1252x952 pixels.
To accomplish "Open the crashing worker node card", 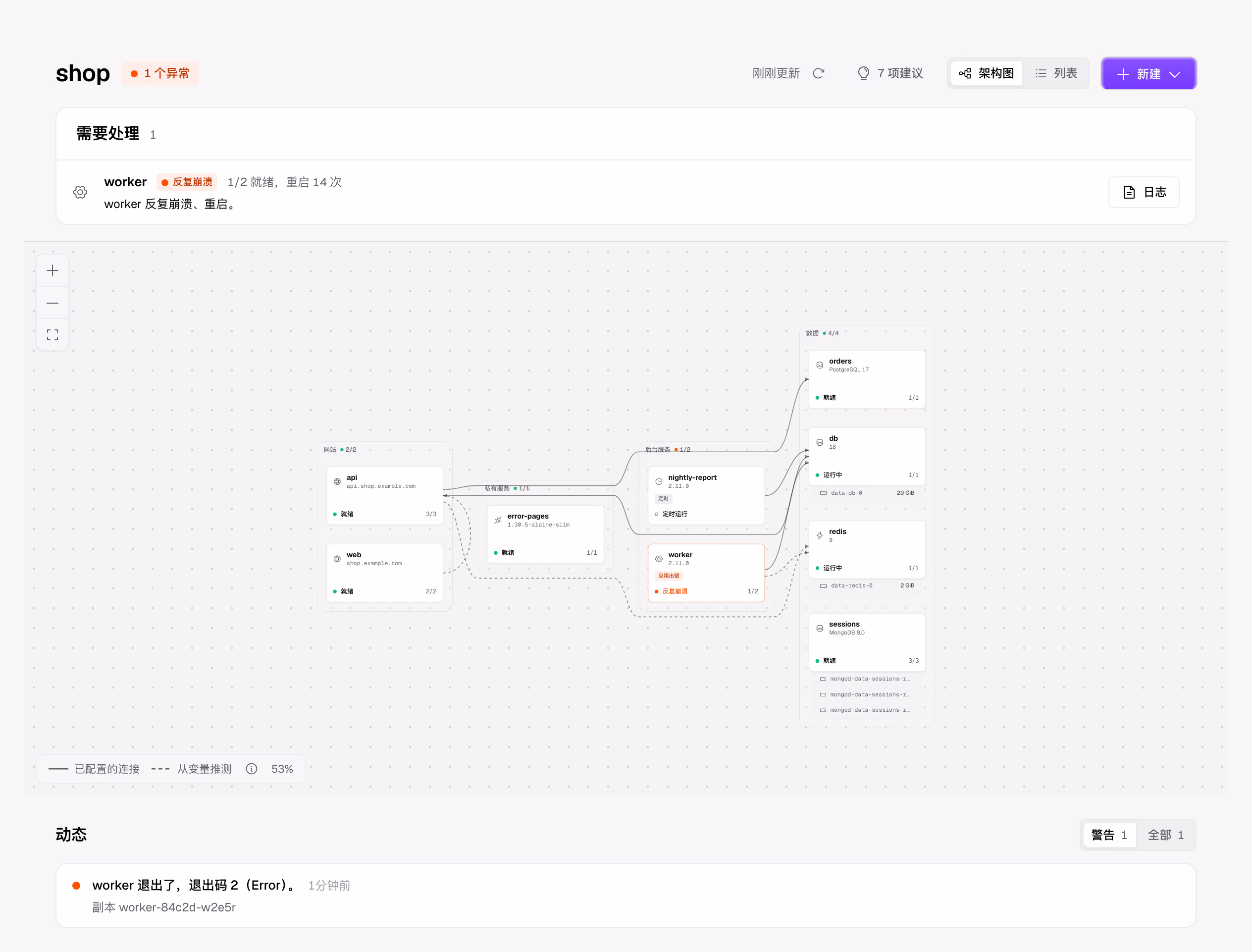I will click(x=706, y=573).
